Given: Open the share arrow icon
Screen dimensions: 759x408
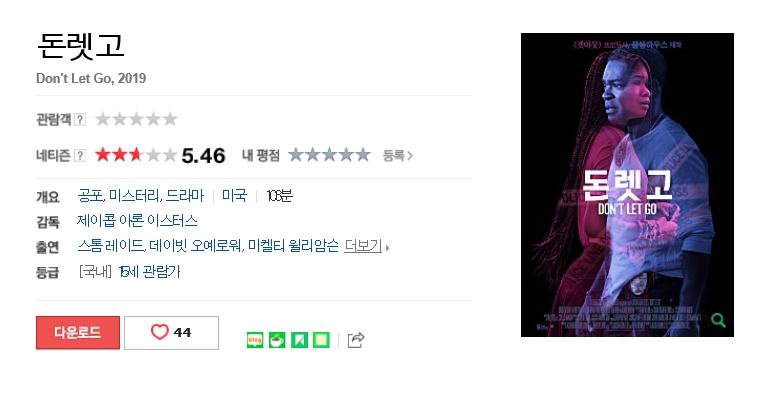Looking at the screenshot, I should (x=356, y=340).
